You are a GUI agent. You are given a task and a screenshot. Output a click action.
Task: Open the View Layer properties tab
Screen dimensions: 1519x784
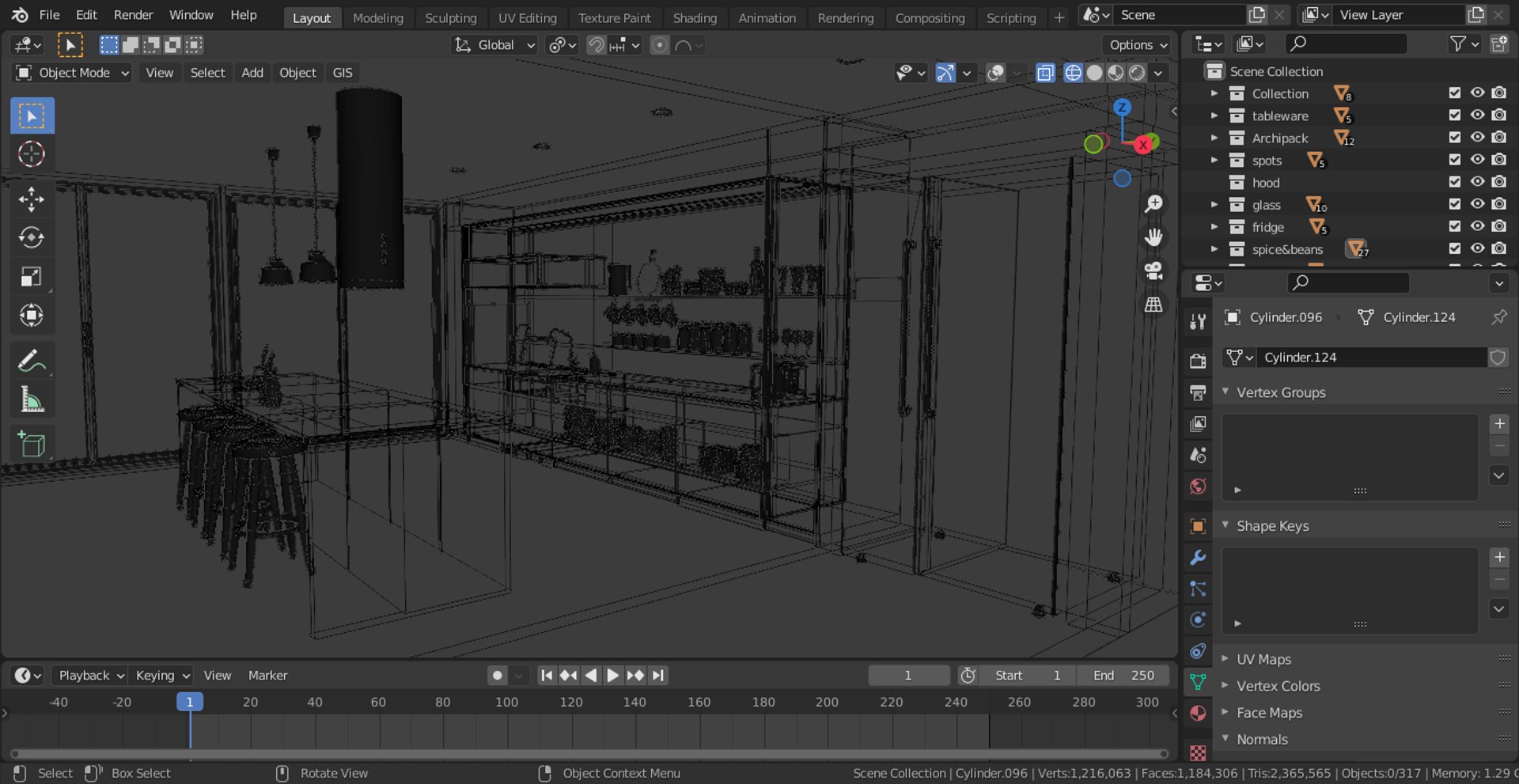tap(1198, 424)
